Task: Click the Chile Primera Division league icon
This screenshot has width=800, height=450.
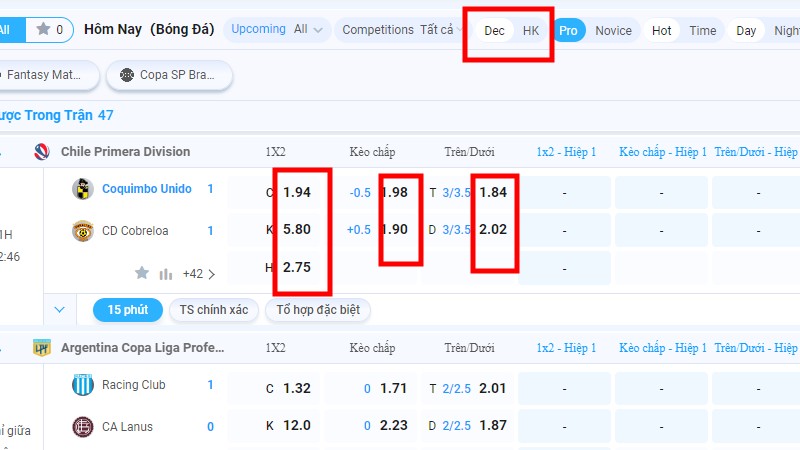Action: 41,152
